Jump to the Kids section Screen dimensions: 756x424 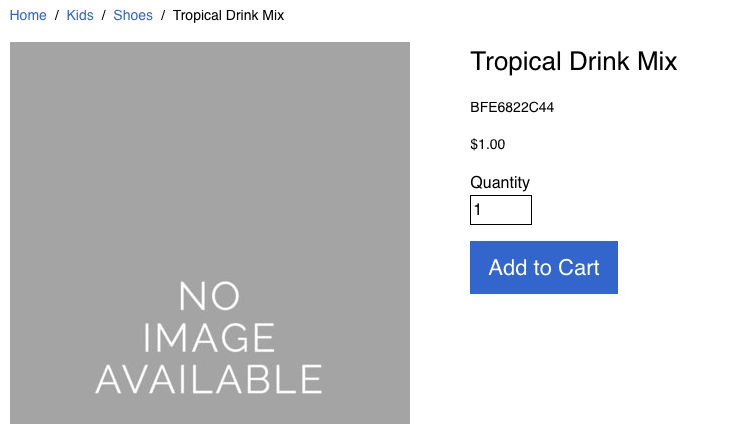[x=80, y=15]
